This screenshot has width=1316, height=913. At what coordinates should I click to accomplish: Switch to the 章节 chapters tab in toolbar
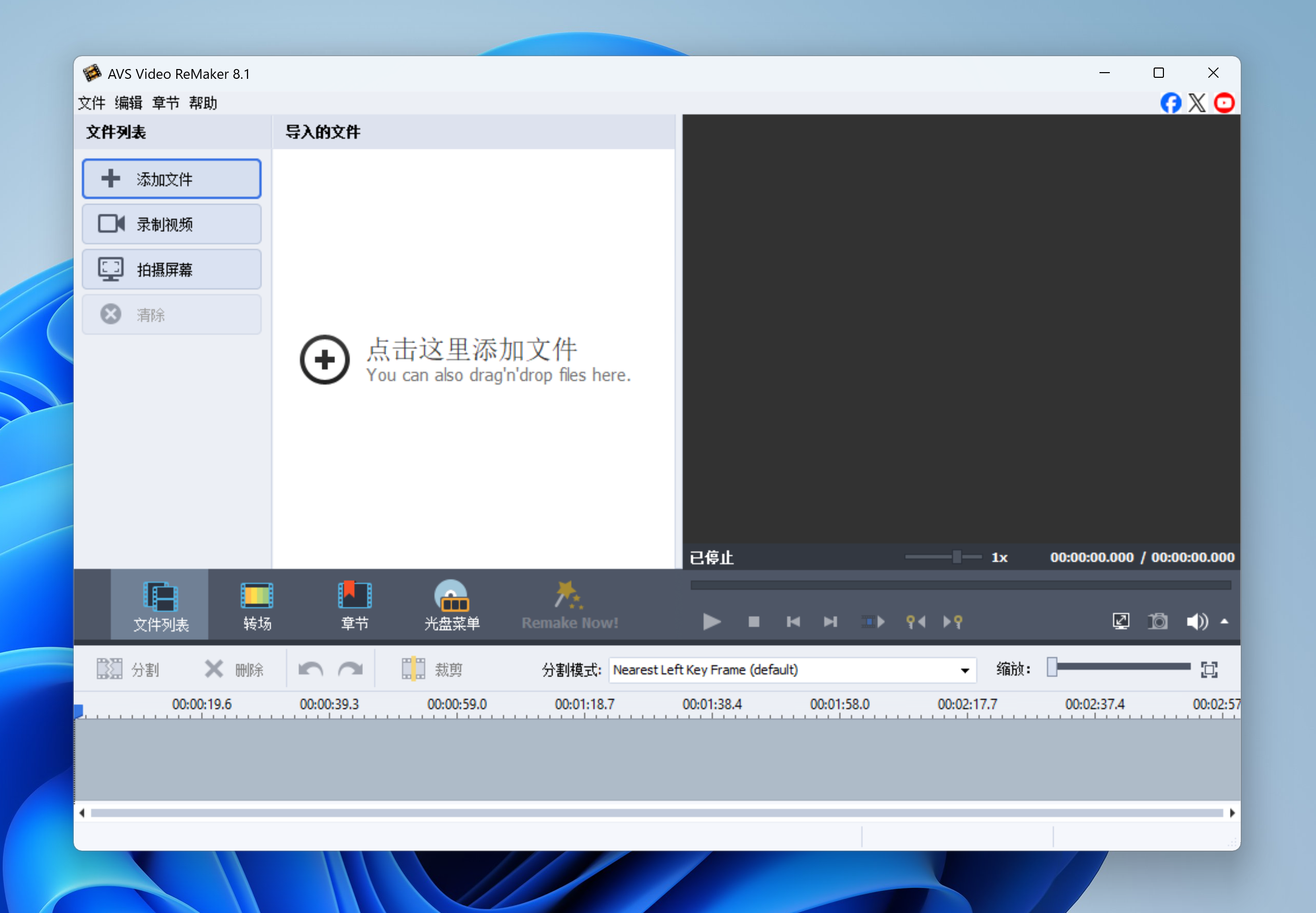coord(355,605)
